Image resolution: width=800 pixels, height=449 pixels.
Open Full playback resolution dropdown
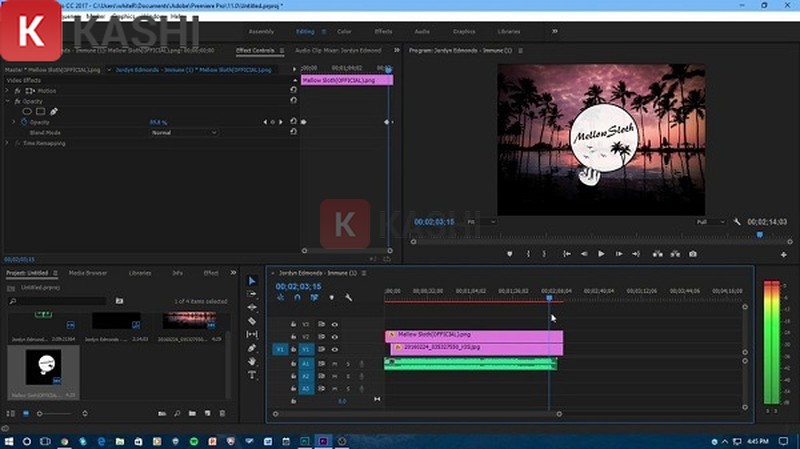click(710, 222)
